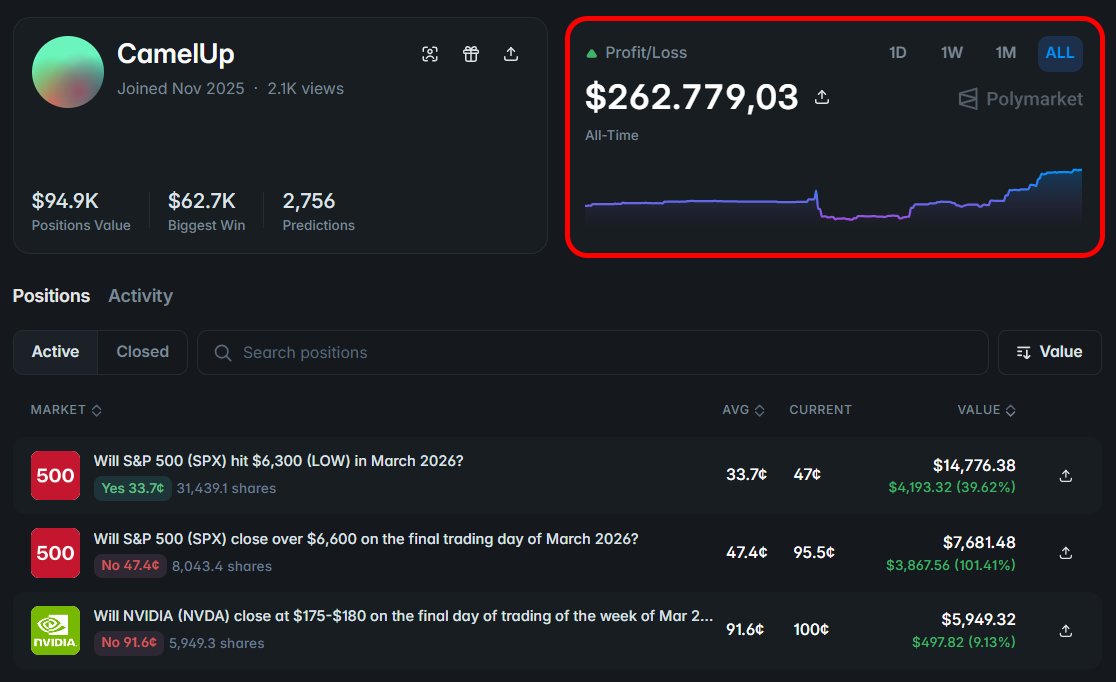Click the '5,949.3 shares' text

[x=216, y=644]
